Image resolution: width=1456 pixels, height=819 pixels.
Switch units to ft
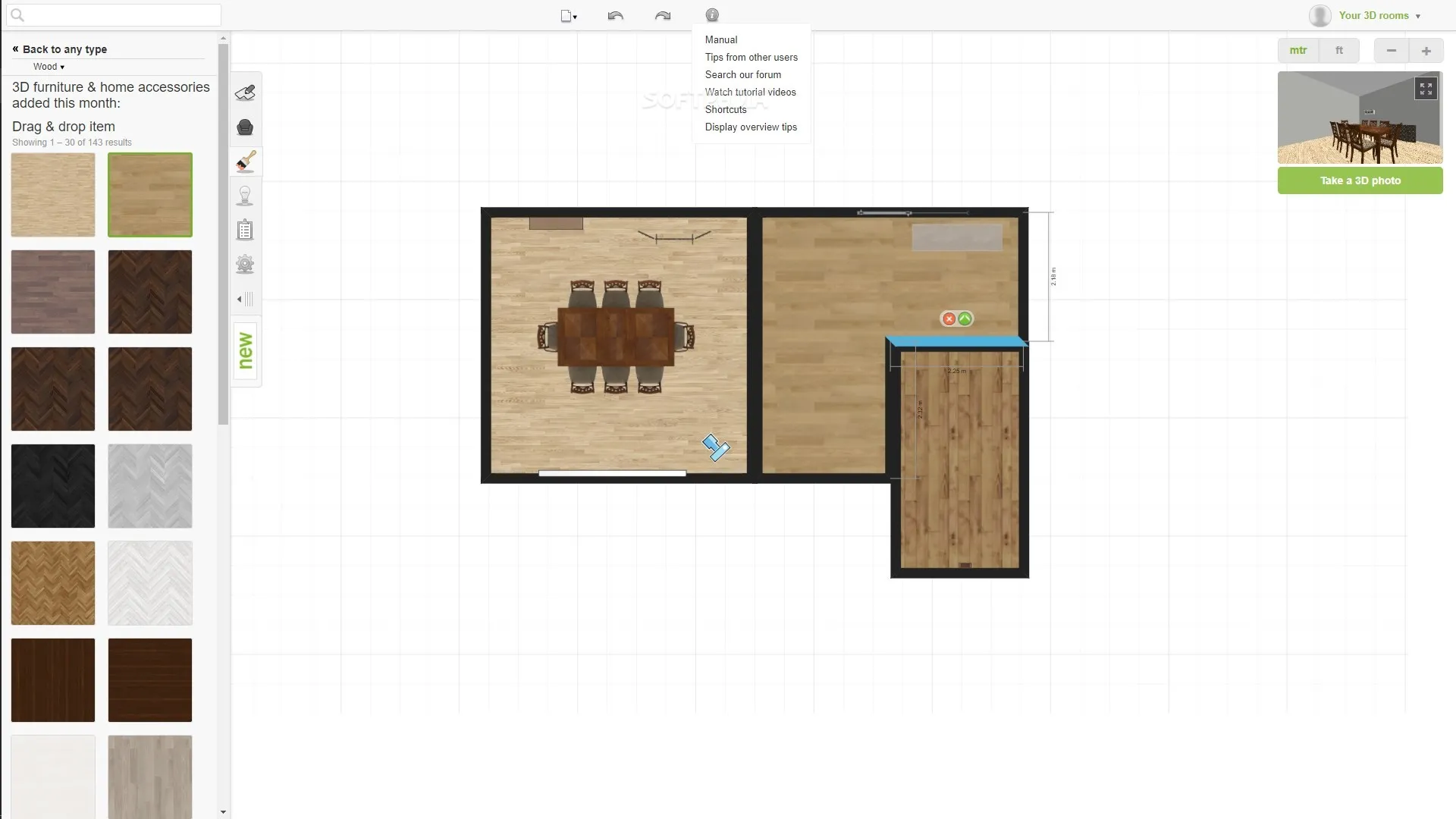tap(1338, 51)
